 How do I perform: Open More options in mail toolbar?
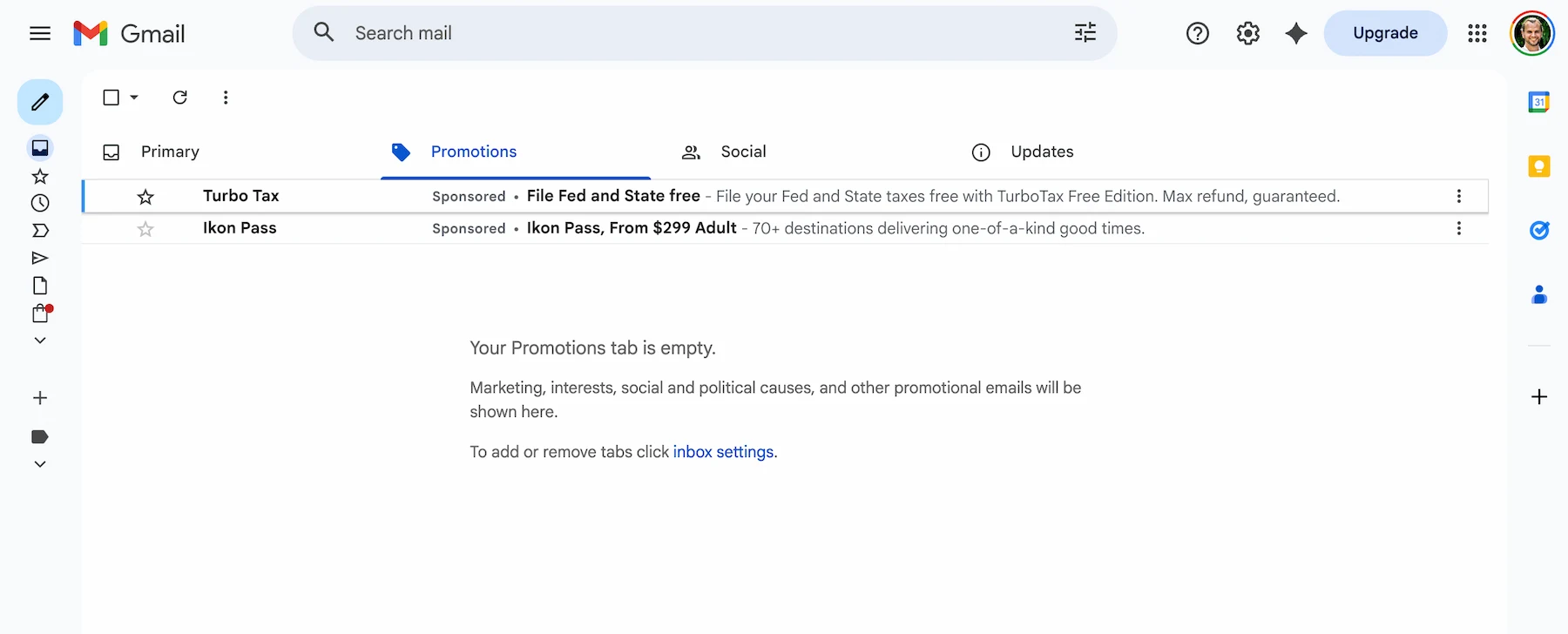click(x=226, y=98)
